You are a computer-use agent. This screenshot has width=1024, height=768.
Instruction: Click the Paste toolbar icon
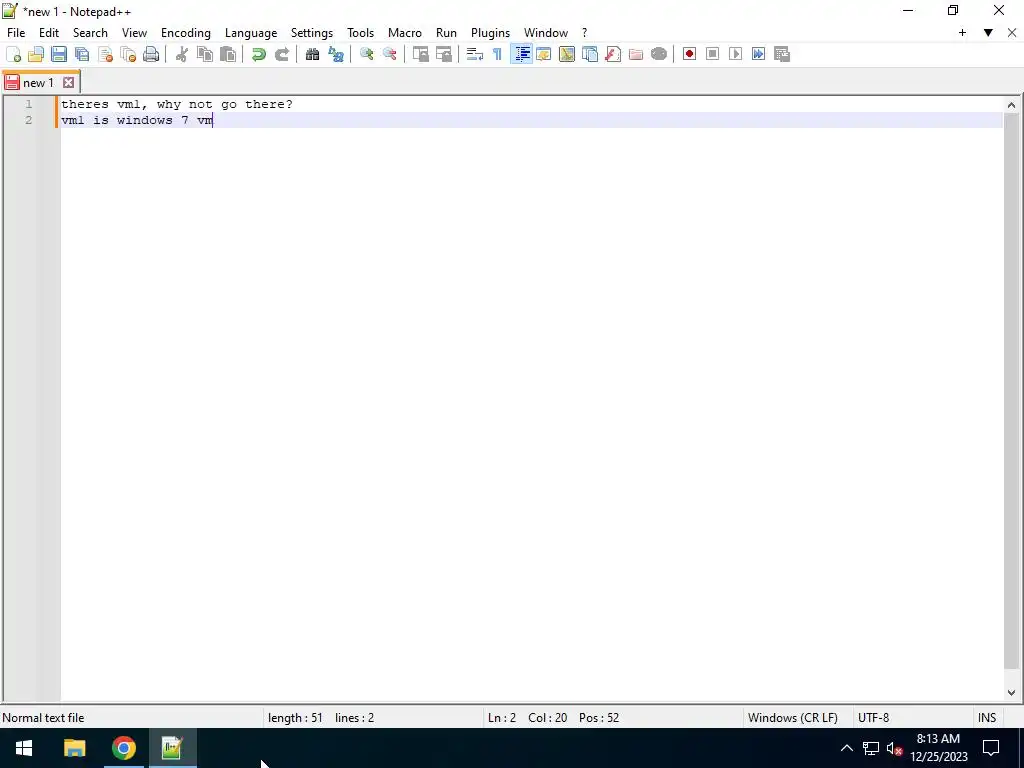(228, 54)
